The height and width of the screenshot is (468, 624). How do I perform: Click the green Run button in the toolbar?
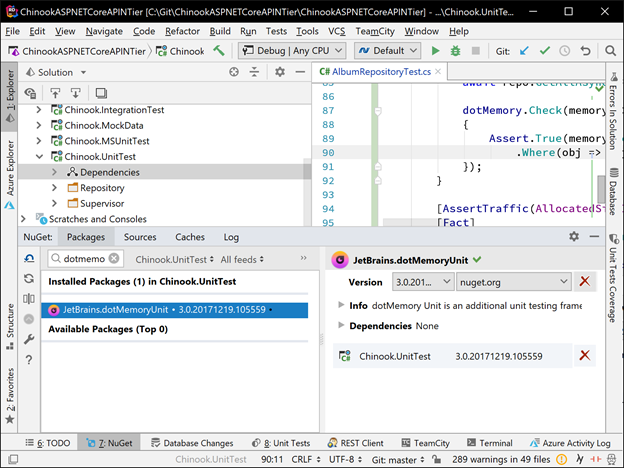click(x=435, y=51)
